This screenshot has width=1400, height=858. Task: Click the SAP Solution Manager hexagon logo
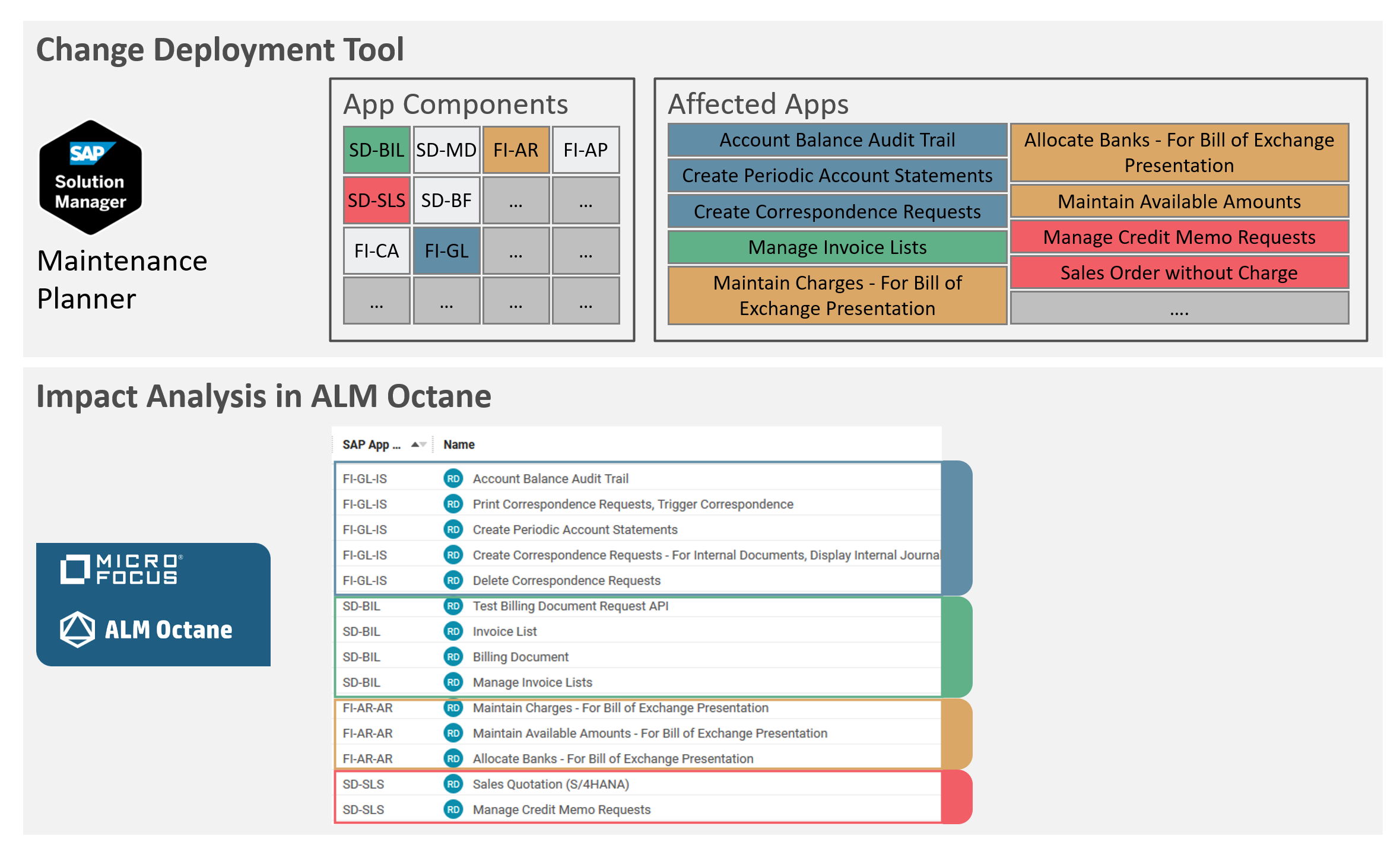click(90, 177)
